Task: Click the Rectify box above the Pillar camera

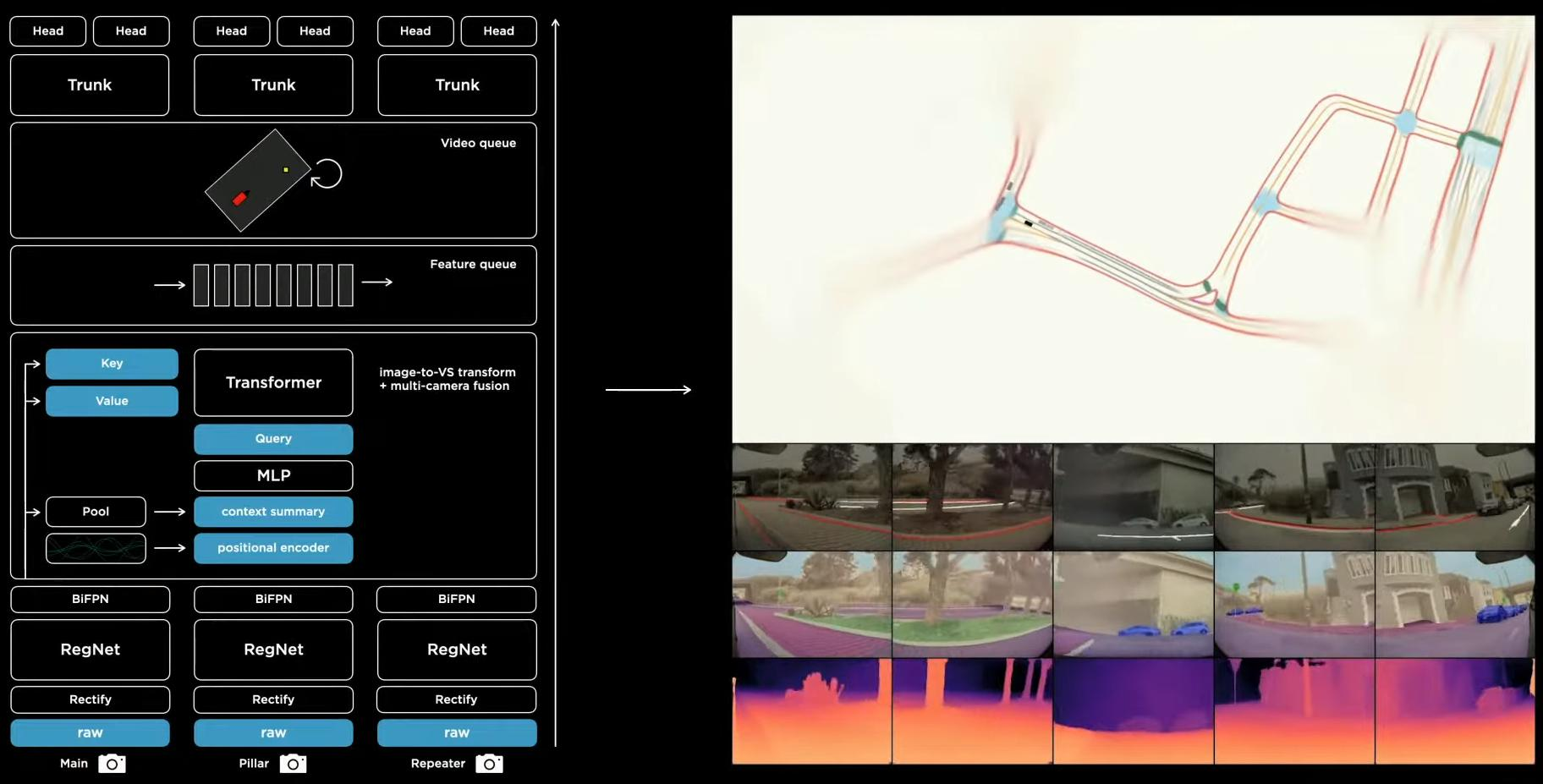Action: pyautogui.click(x=273, y=699)
